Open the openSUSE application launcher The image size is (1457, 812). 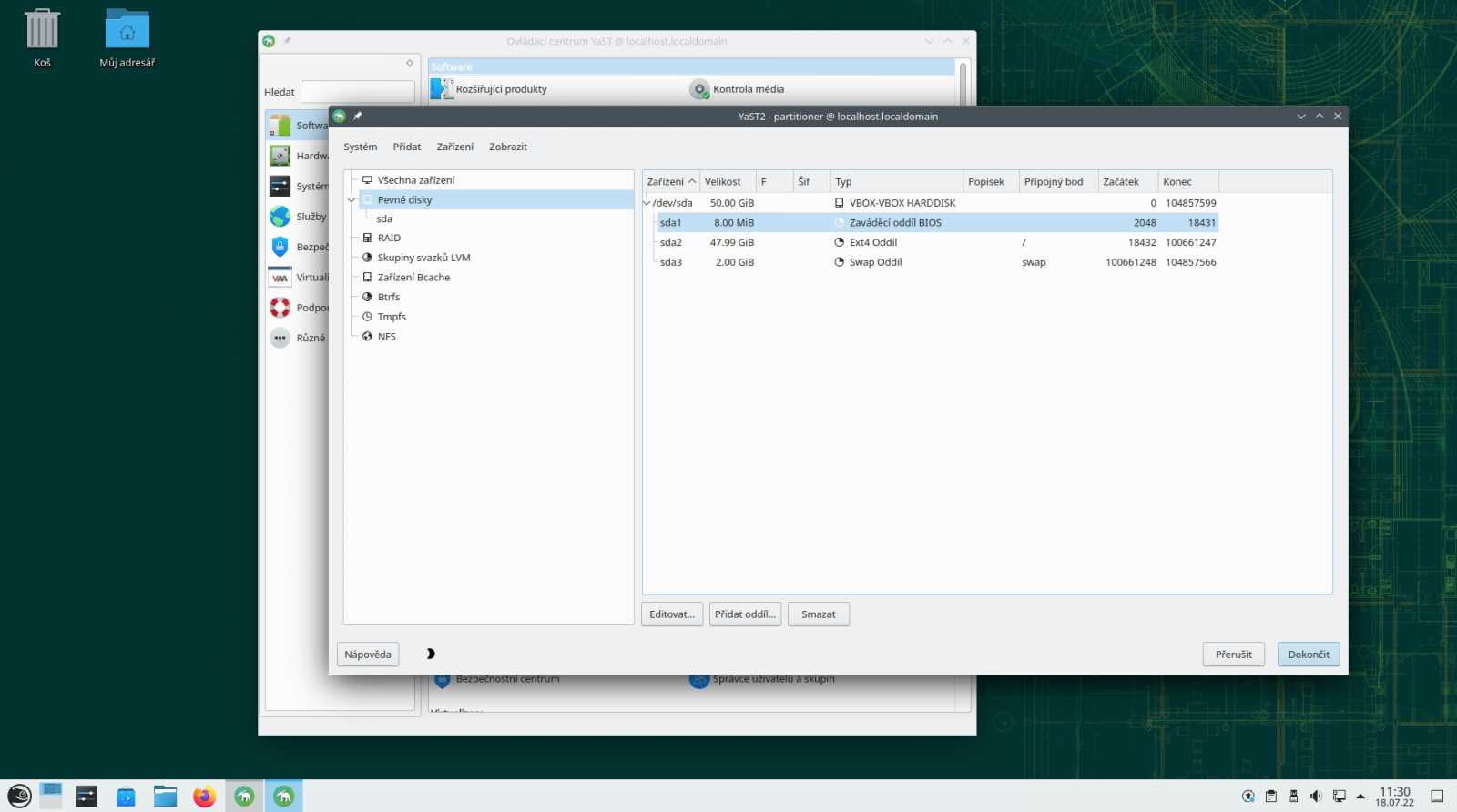[x=19, y=797]
